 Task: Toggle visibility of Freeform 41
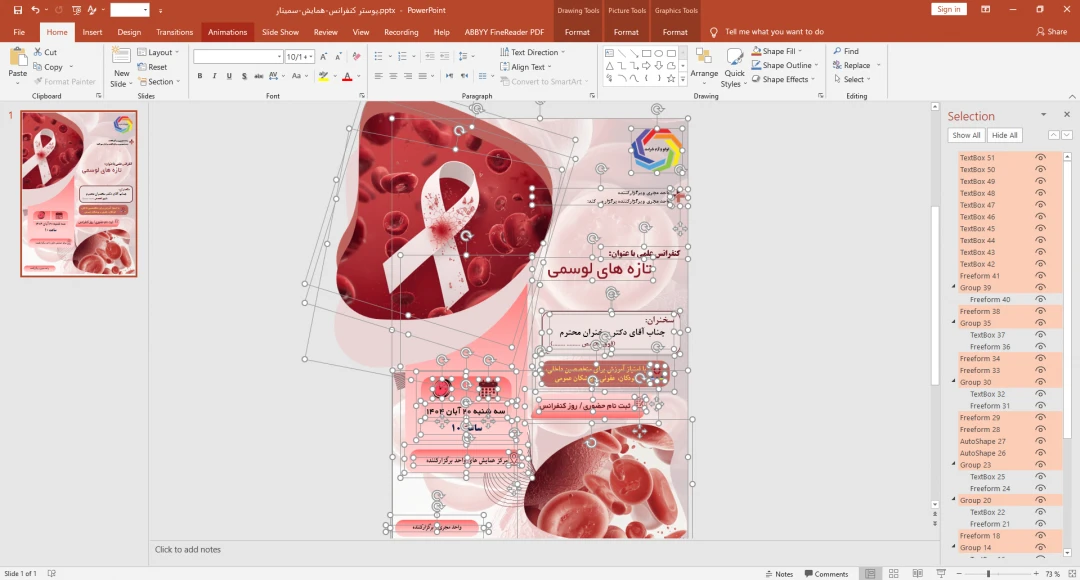pyautogui.click(x=1040, y=276)
